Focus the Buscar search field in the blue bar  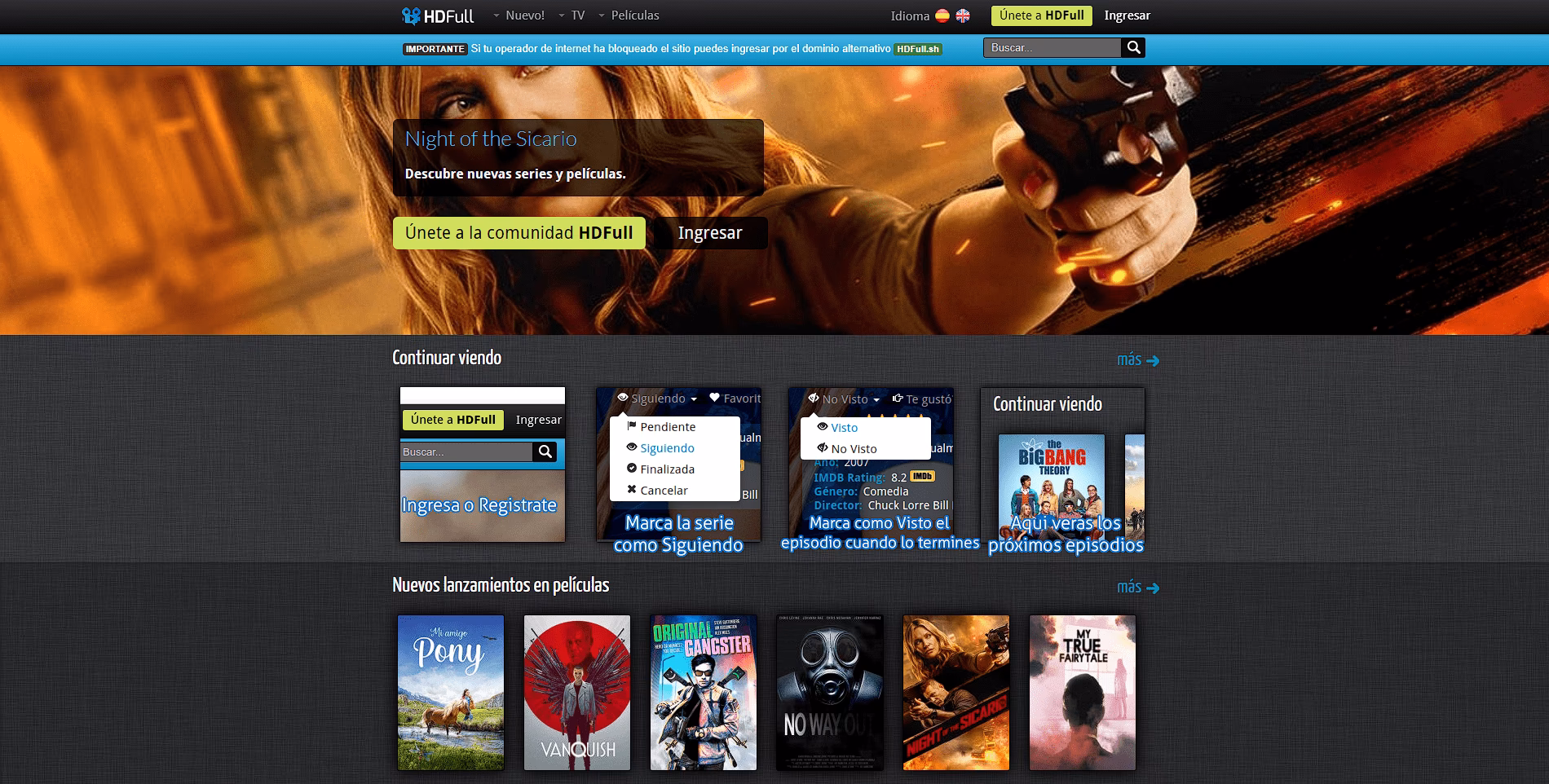(1052, 48)
